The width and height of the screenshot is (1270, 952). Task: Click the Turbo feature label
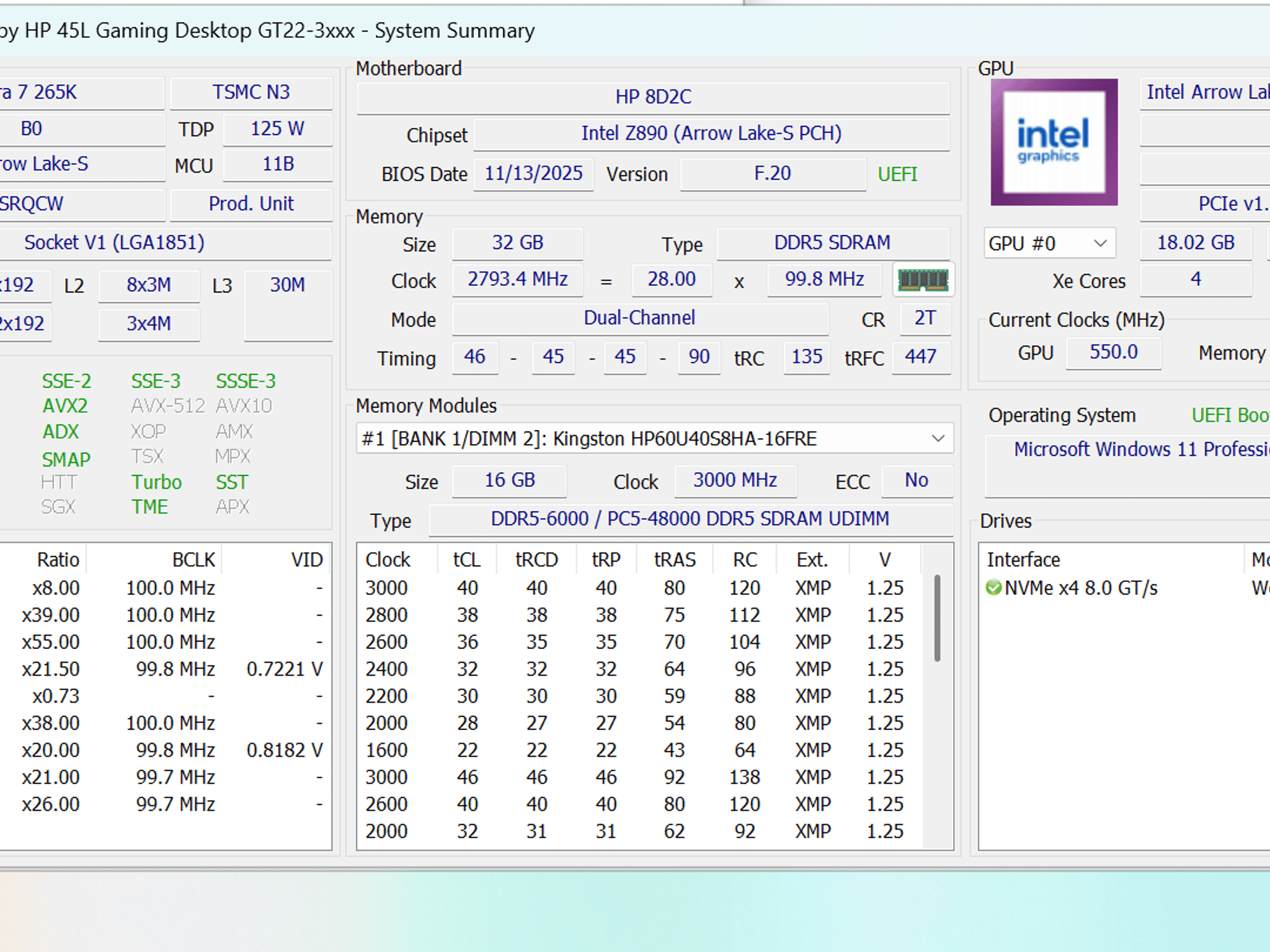pyautogui.click(x=156, y=482)
